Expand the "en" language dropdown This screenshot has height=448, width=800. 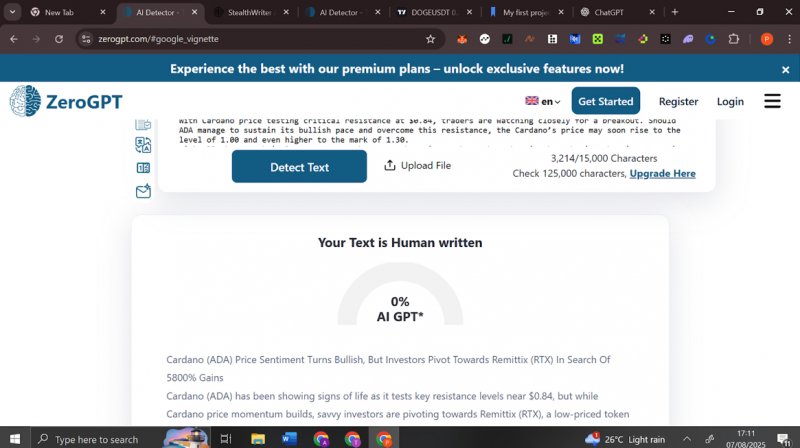pyautogui.click(x=543, y=101)
